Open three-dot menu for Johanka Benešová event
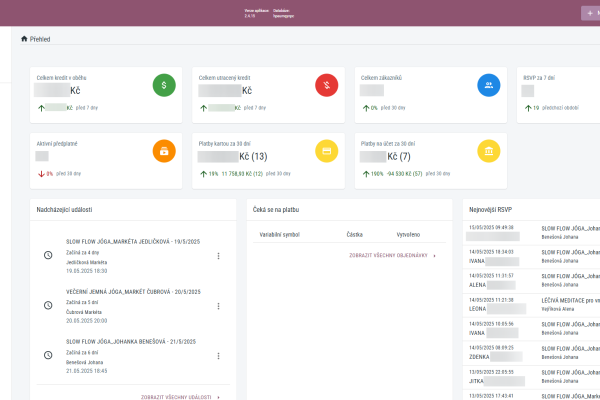The height and width of the screenshot is (400, 600). 218,356
